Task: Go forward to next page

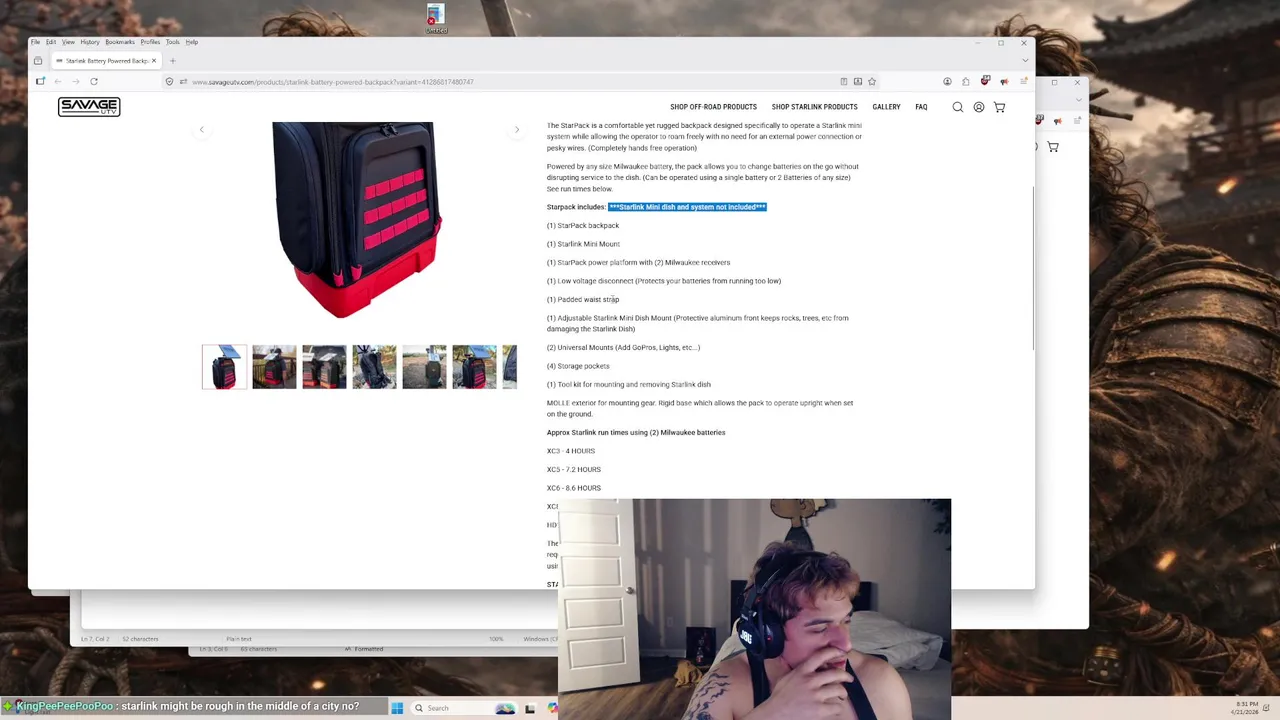Action: pos(76,82)
